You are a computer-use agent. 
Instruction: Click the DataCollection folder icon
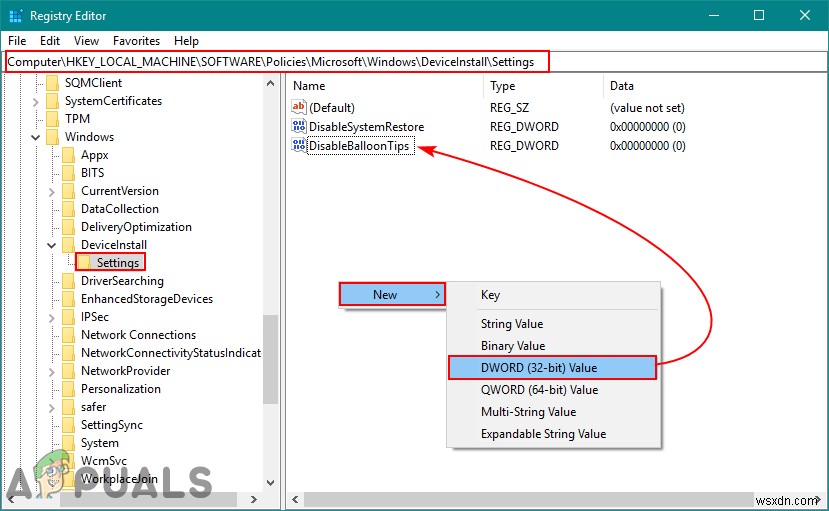pos(68,209)
